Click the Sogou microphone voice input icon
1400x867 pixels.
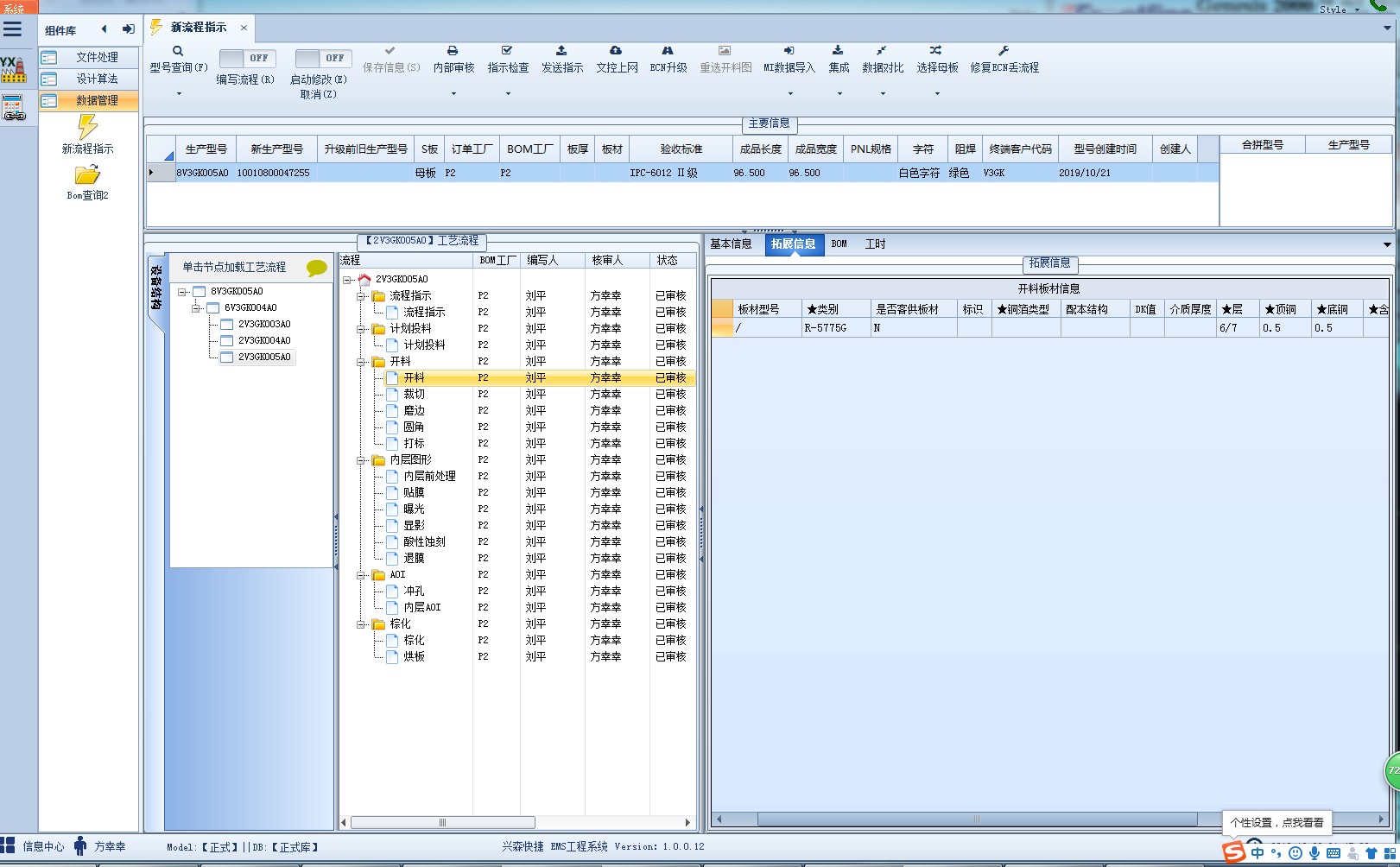(x=1314, y=853)
